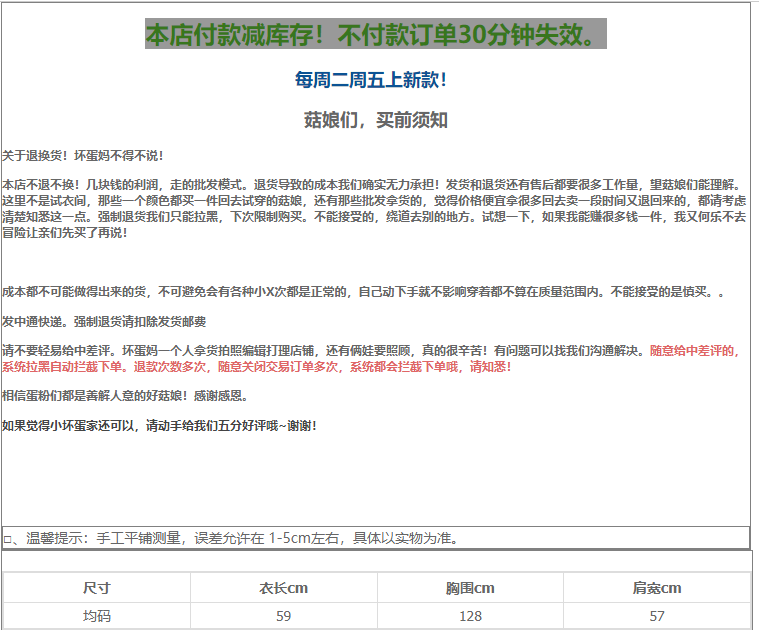Click the 衣长cm column header
Screen dimensions: 759x630
[283, 588]
